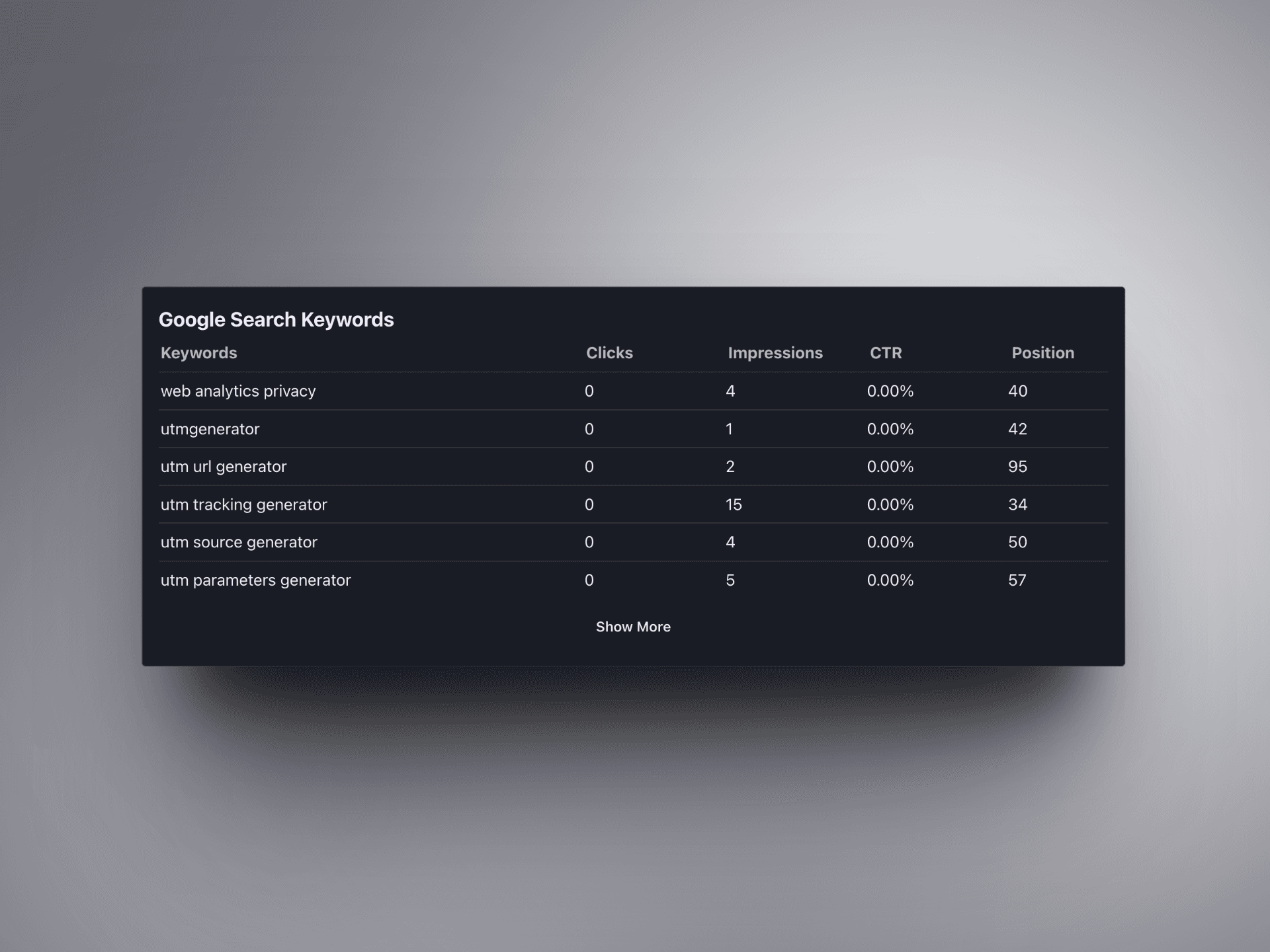
Task: Click clicks value 0 for utmgenerator
Action: (x=589, y=429)
